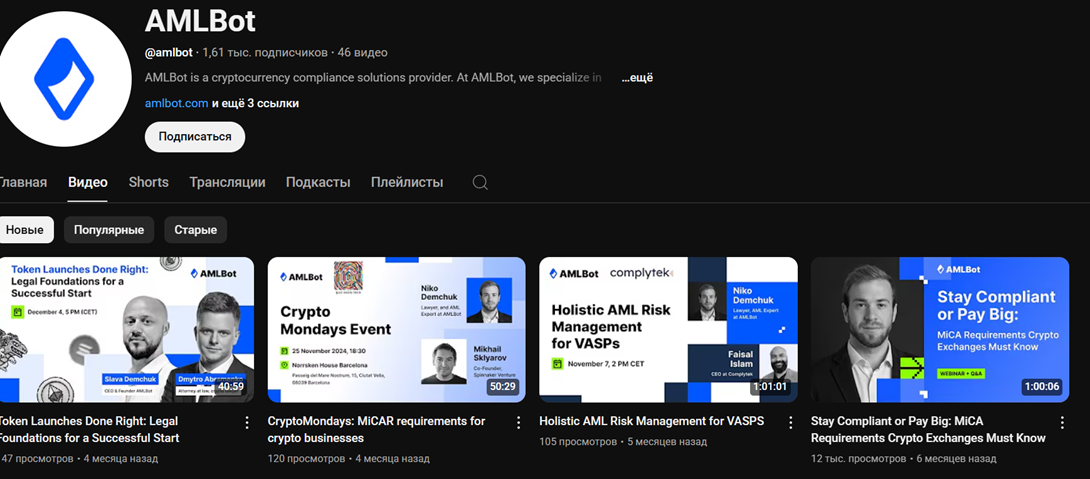1090x479 pixels.
Task: Click the AMLBot channel avatar logo
Action: click(64, 79)
